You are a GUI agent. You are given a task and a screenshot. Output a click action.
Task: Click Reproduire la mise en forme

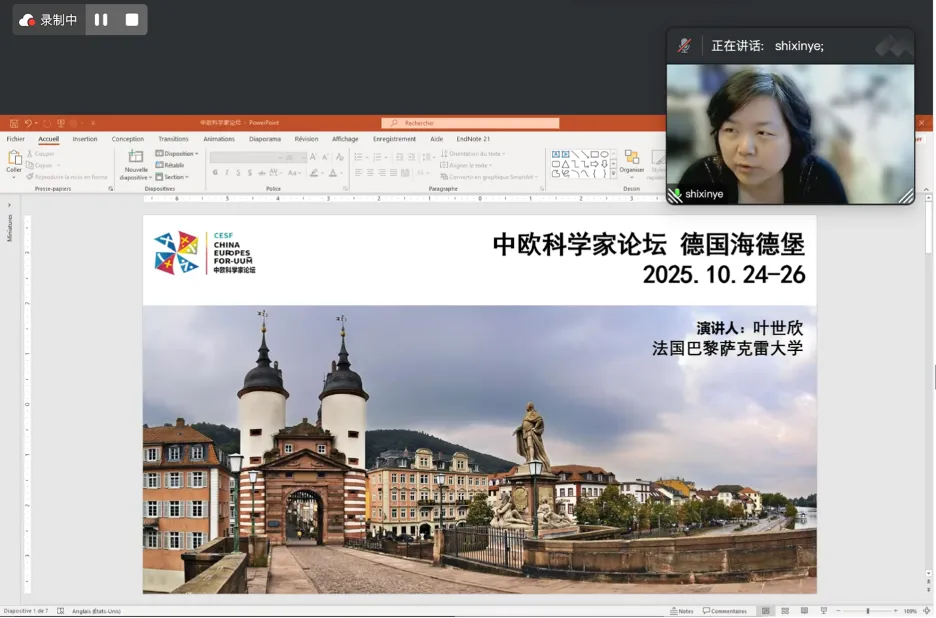point(67,177)
